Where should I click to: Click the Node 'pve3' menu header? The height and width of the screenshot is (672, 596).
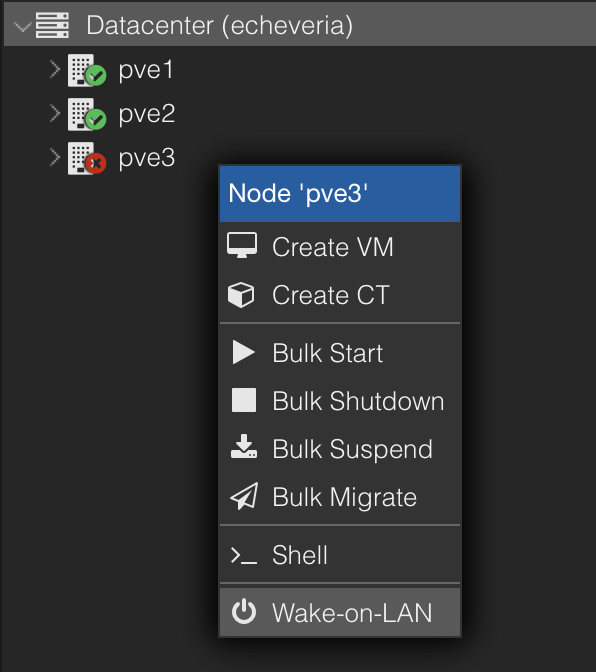(340, 194)
